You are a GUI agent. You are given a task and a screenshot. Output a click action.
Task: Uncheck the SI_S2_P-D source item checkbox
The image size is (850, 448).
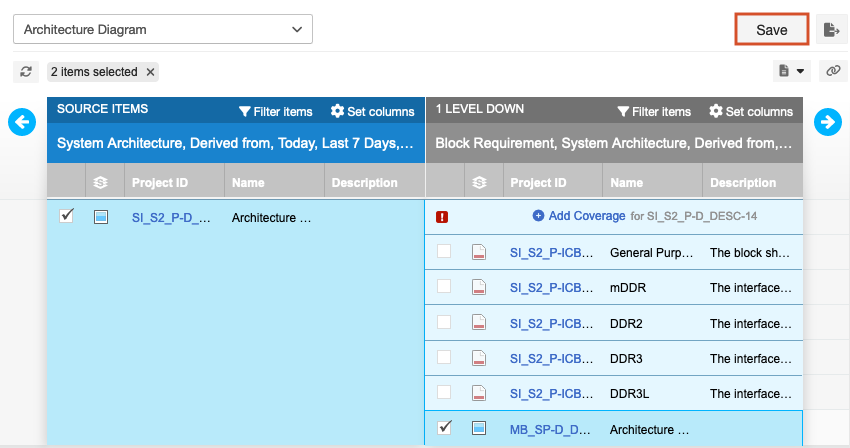click(67, 216)
